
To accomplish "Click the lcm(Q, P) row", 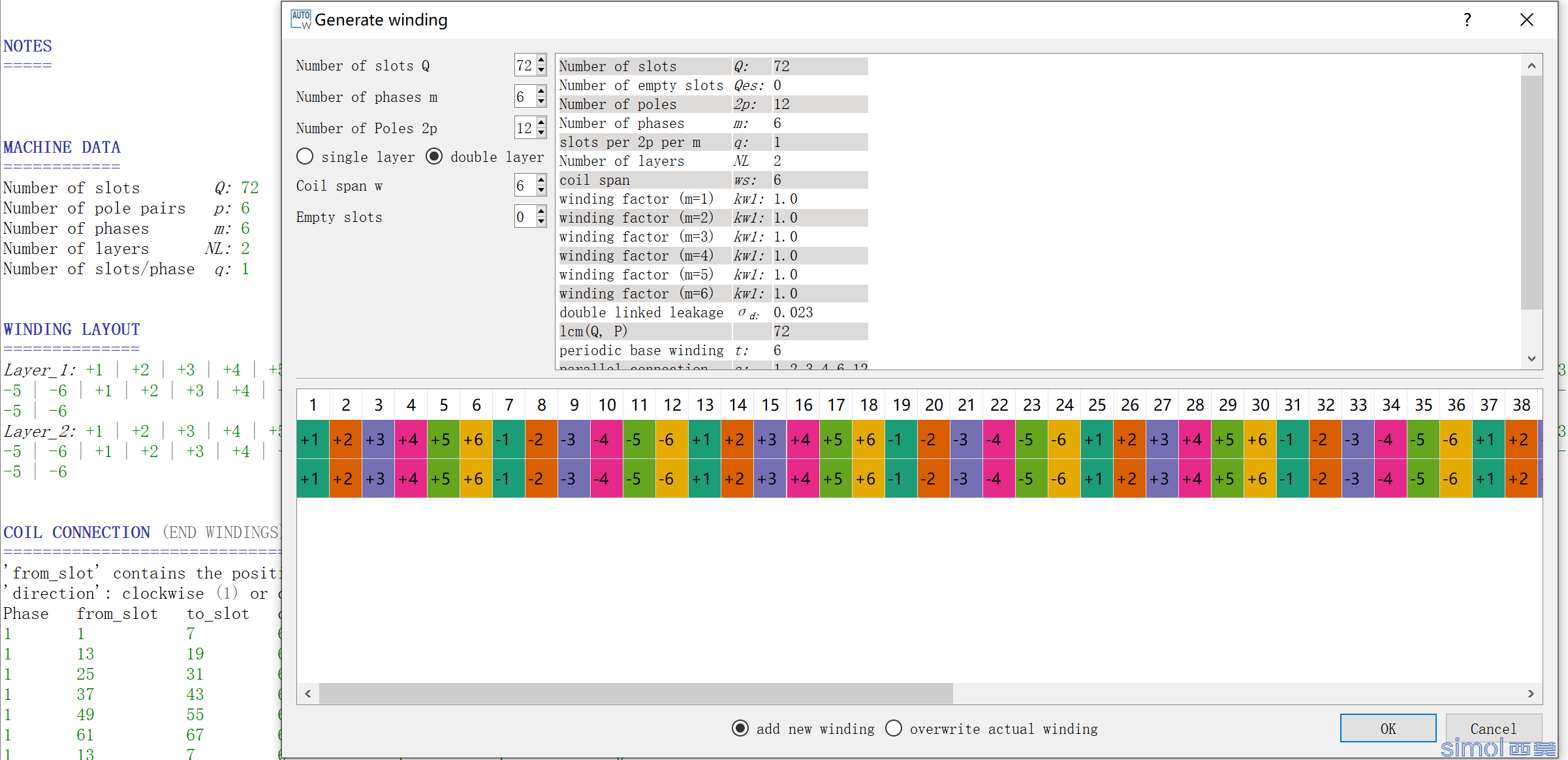I will [713, 331].
